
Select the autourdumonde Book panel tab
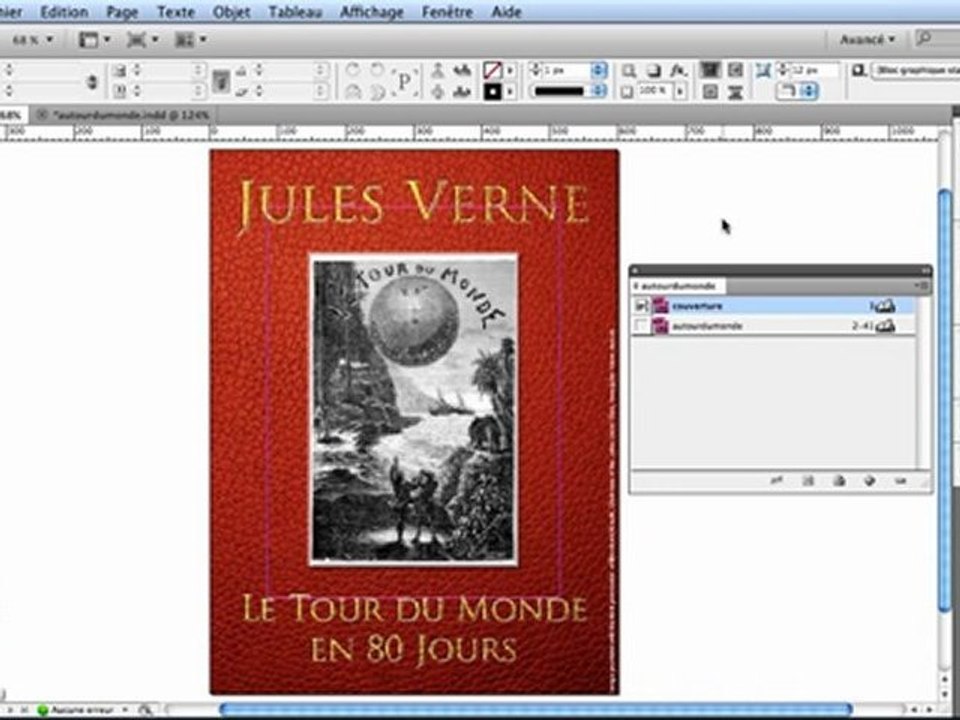677,286
